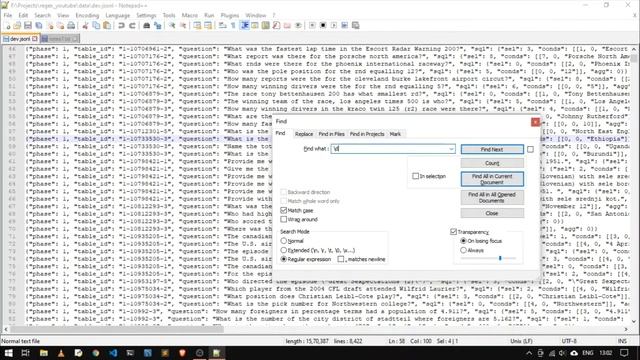Open the Function List panel icon
640x360 pixels.
pos(276,26)
